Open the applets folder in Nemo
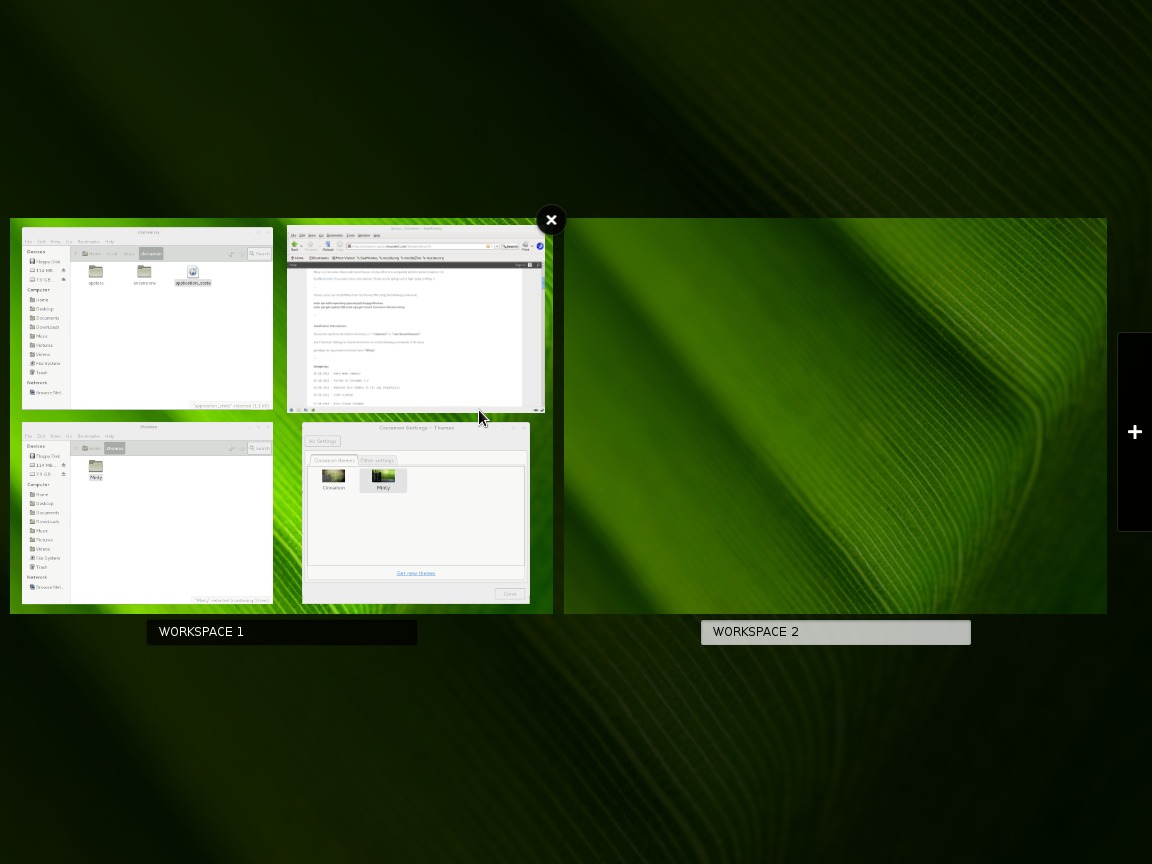Image resolution: width=1152 pixels, height=864 pixels. coord(96,271)
